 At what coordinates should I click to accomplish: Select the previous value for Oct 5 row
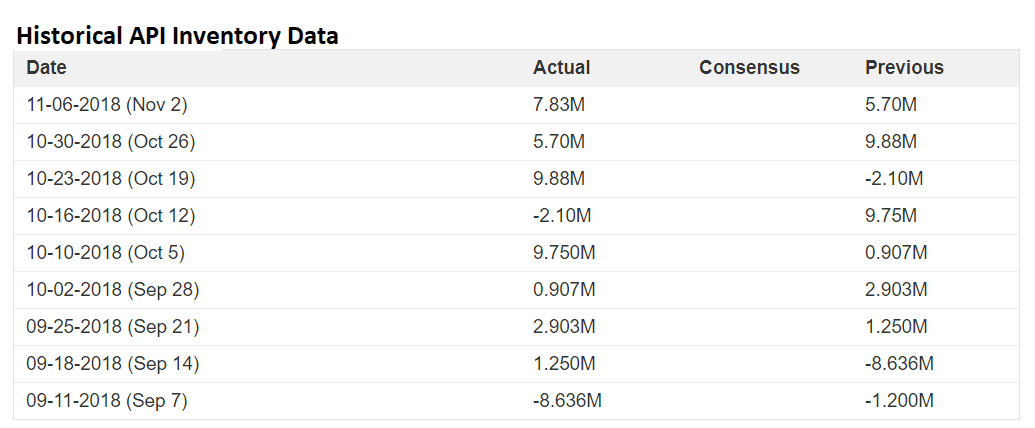(x=896, y=253)
